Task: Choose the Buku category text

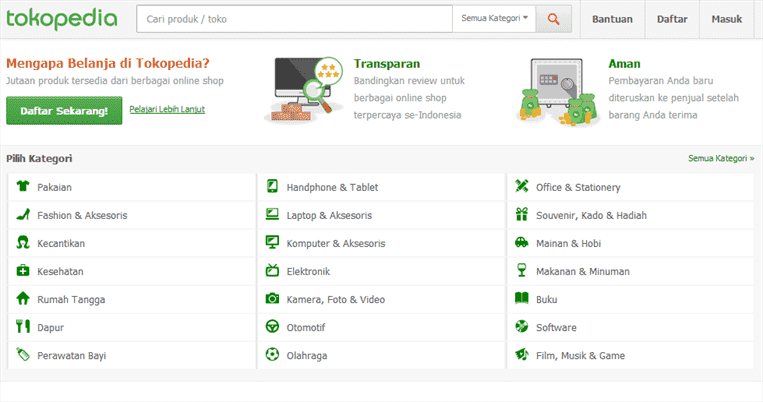Action: (546, 300)
